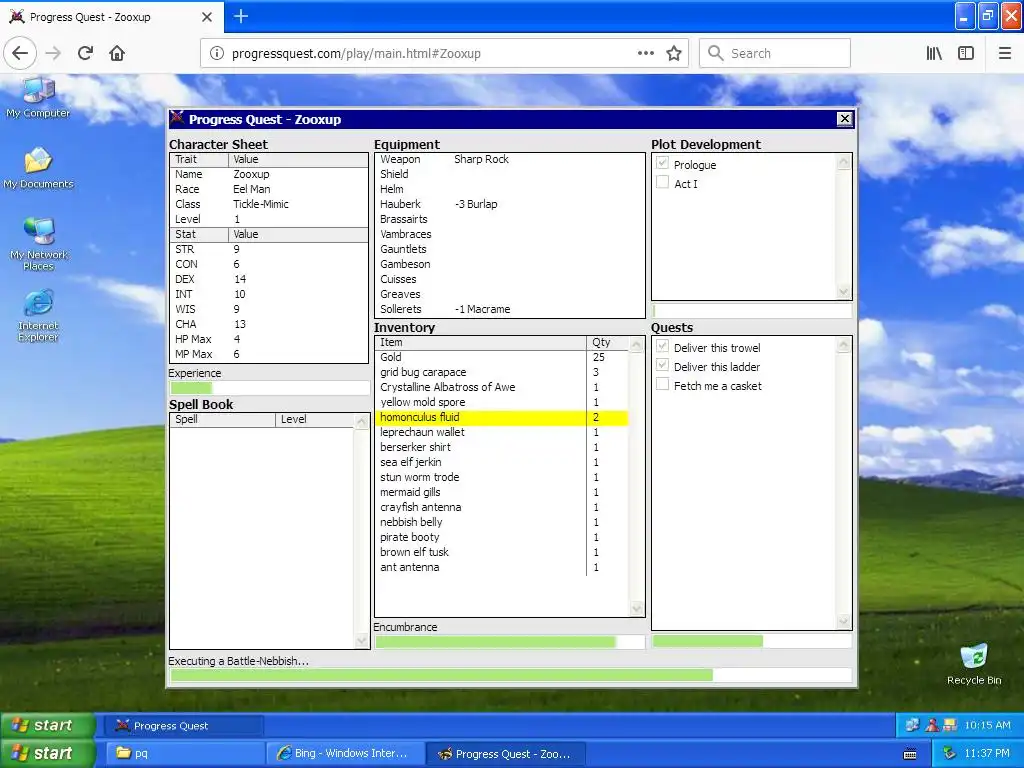Click the browser Search field
Screen dimensions: 1024x768
(x=775, y=54)
